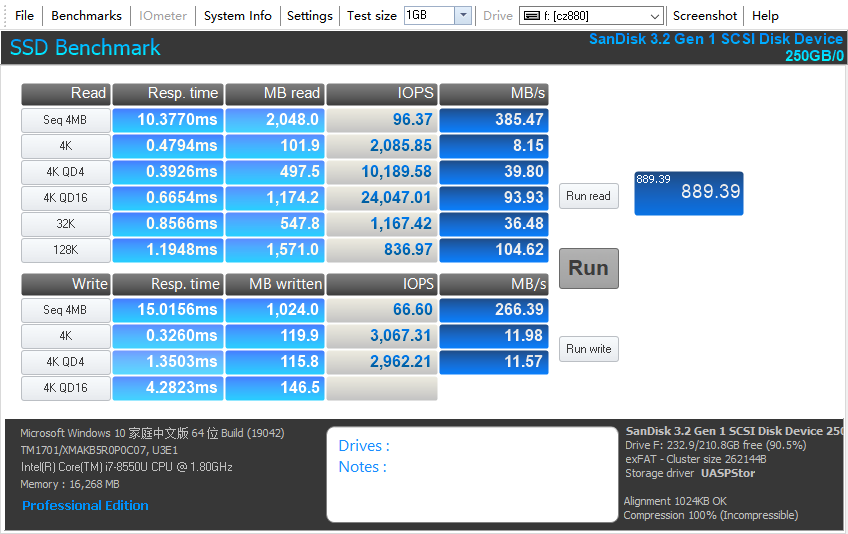The width and height of the screenshot is (848, 534).
Task: Click the Notes field in notes box
Action: pos(362,467)
